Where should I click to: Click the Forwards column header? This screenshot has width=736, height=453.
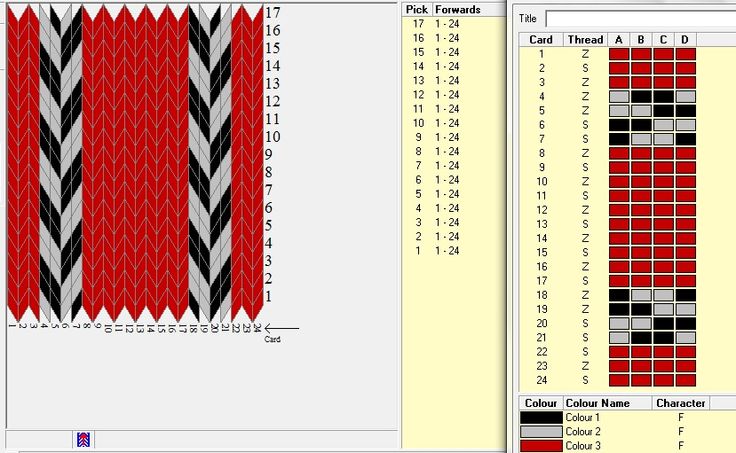(457, 9)
